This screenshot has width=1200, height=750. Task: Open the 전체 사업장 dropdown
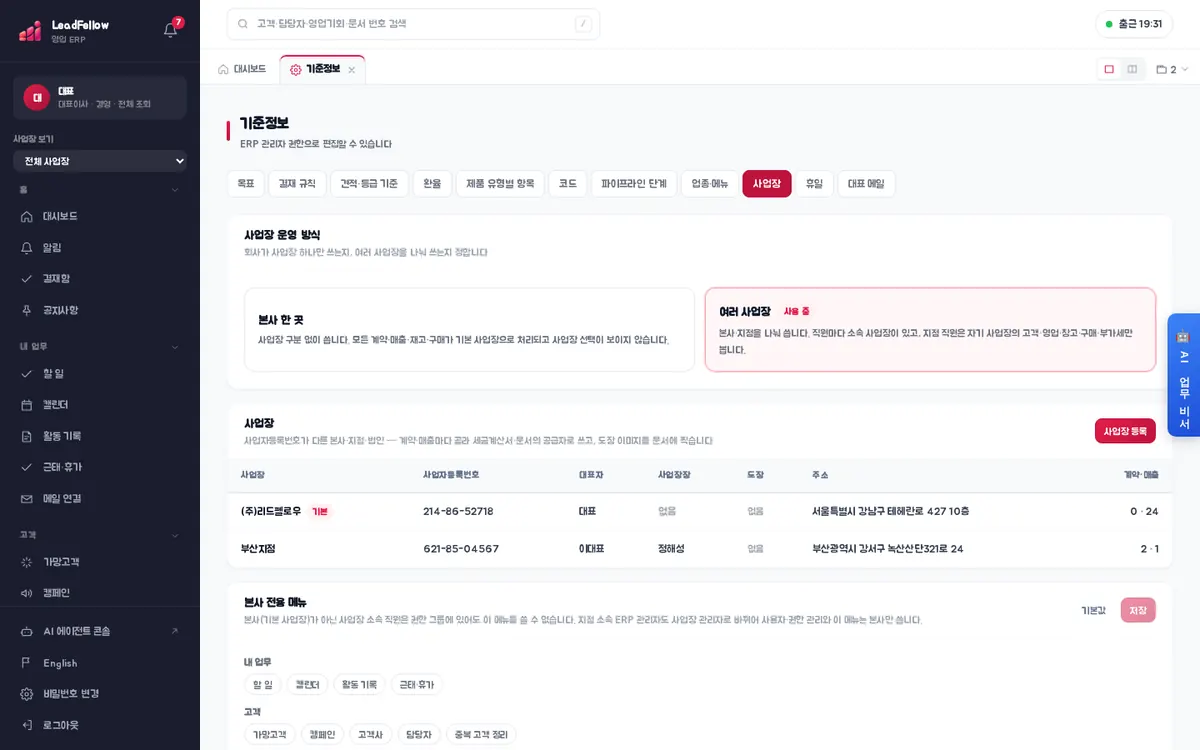(100, 161)
